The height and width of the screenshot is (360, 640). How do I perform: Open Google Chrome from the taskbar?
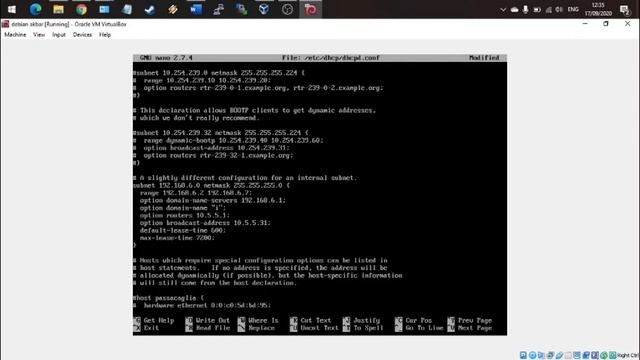[x=81, y=9]
